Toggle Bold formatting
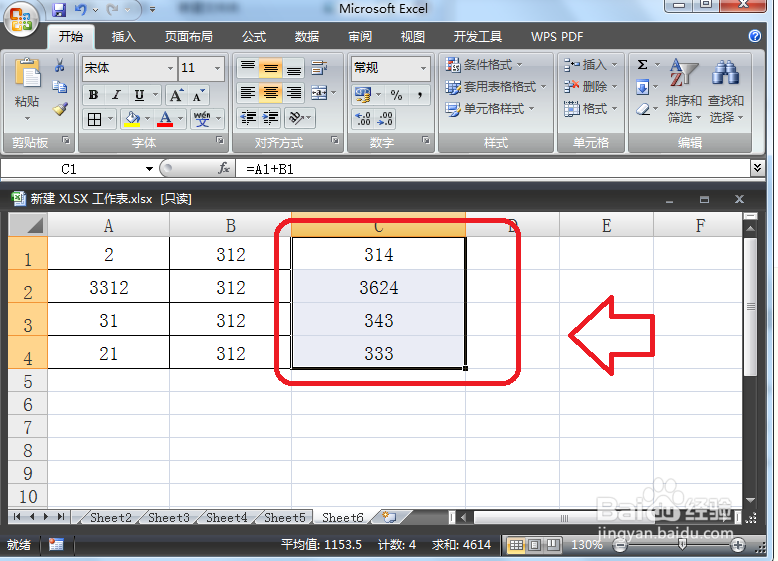This screenshot has width=778, height=561. coord(93,95)
